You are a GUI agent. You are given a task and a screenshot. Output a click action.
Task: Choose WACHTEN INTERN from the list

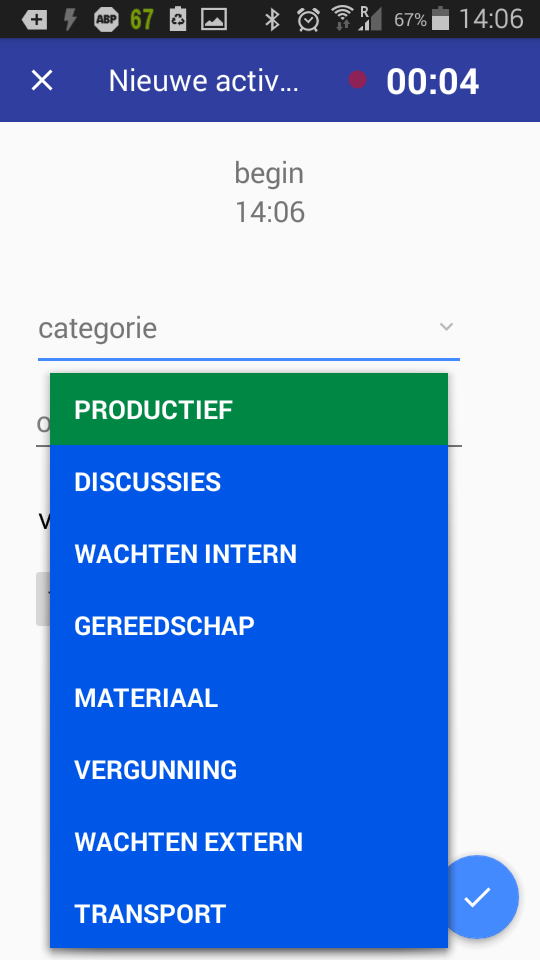pyautogui.click(x=249, y=553)
